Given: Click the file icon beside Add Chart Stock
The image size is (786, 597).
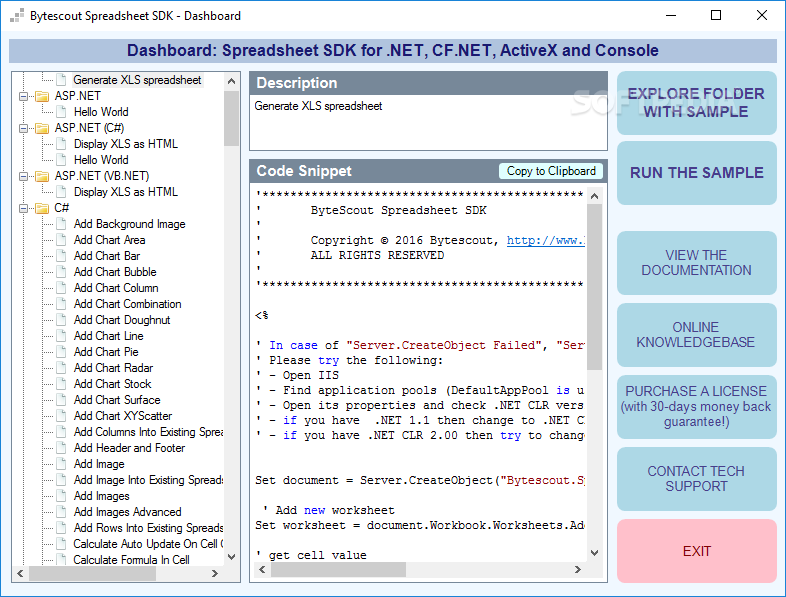Looking at the screenshot, I should 61,384.
